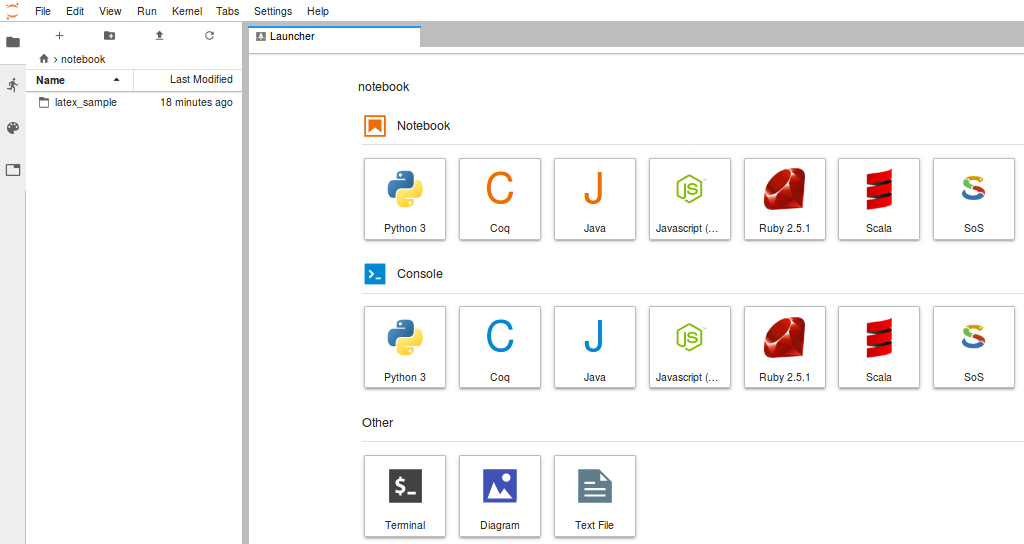Open a Java console
This screenshot has width=1024, height=544.
tap(594, 347)
